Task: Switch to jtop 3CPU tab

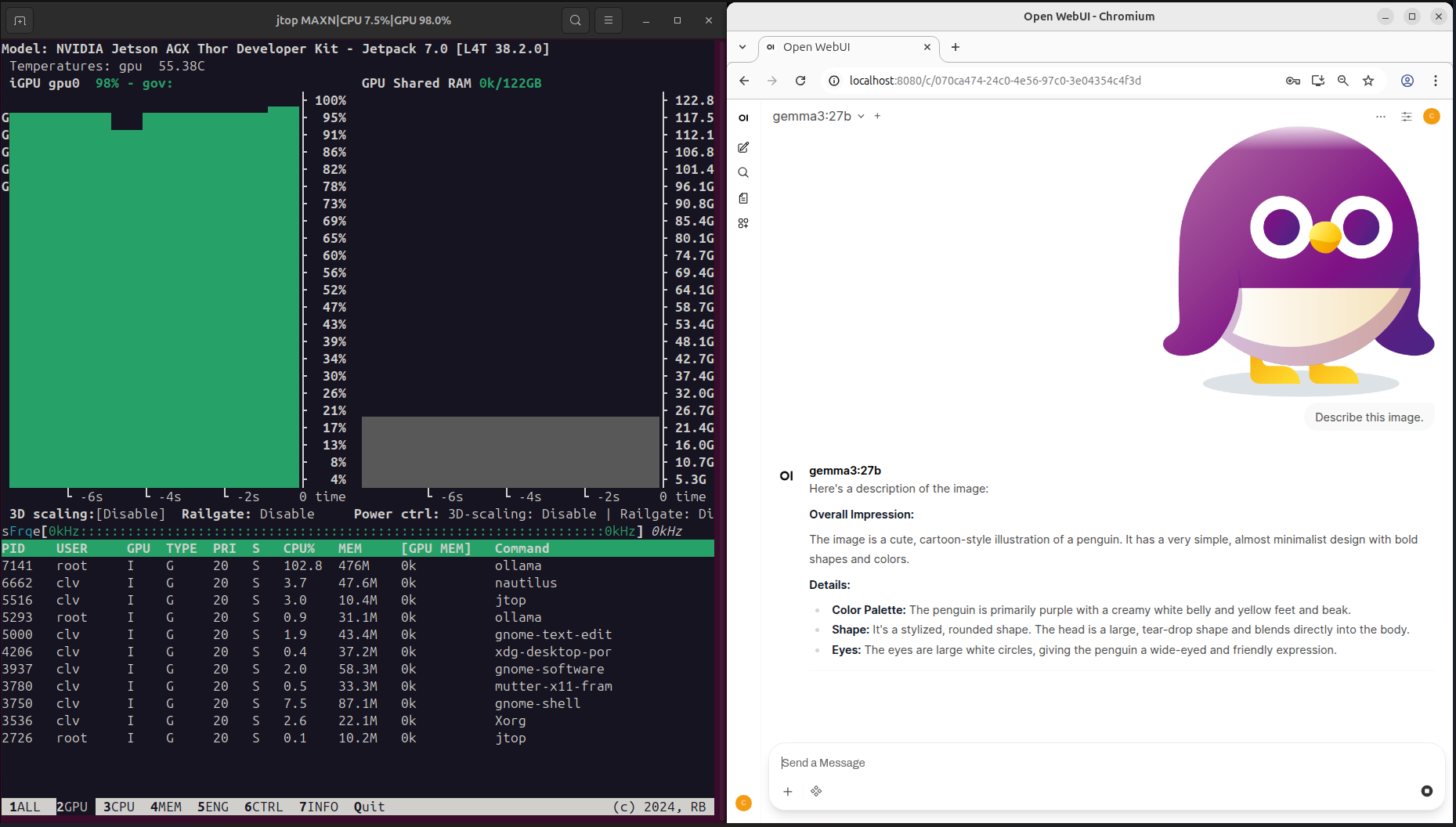Action: tap(119, 807)
